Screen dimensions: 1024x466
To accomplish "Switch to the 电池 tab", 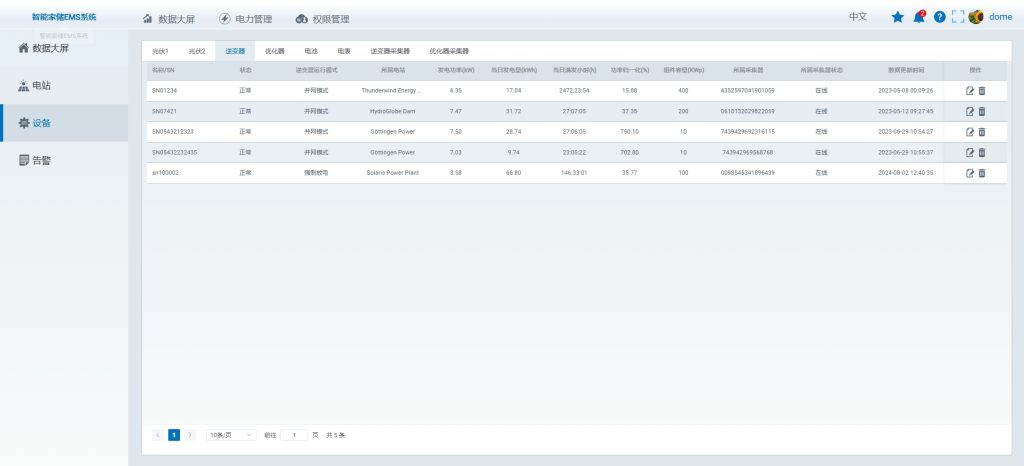I will pos(311,50).
